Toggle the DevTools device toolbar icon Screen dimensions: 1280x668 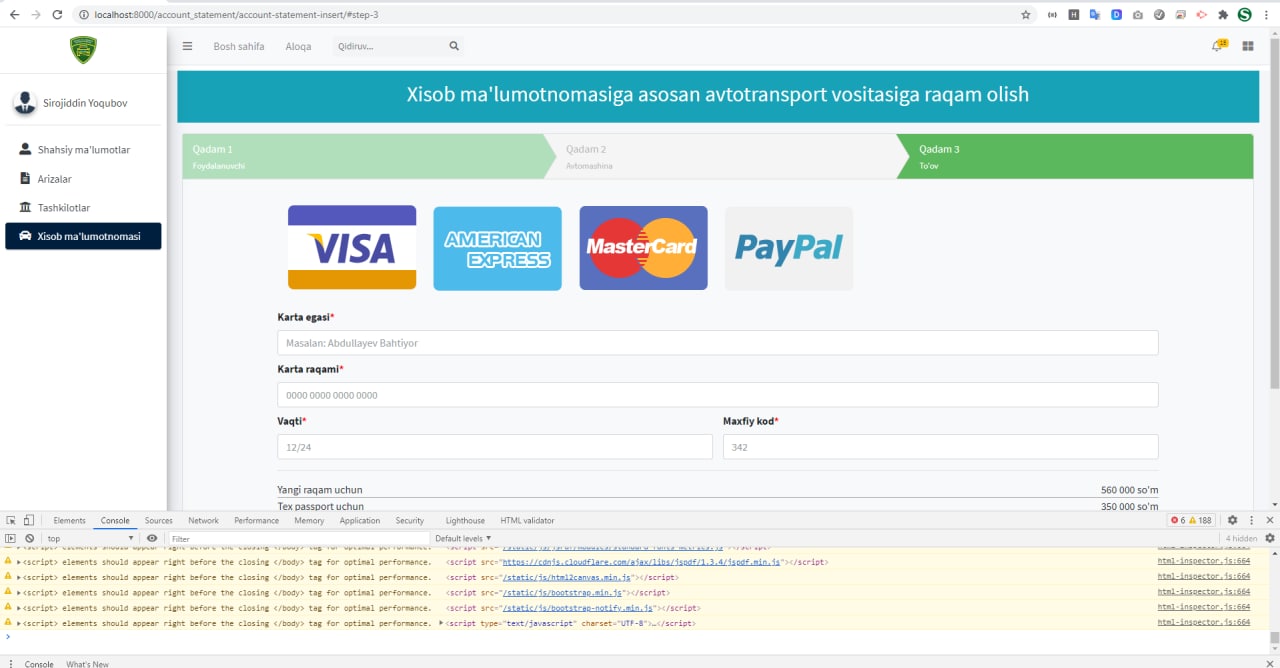click(29, 520)
